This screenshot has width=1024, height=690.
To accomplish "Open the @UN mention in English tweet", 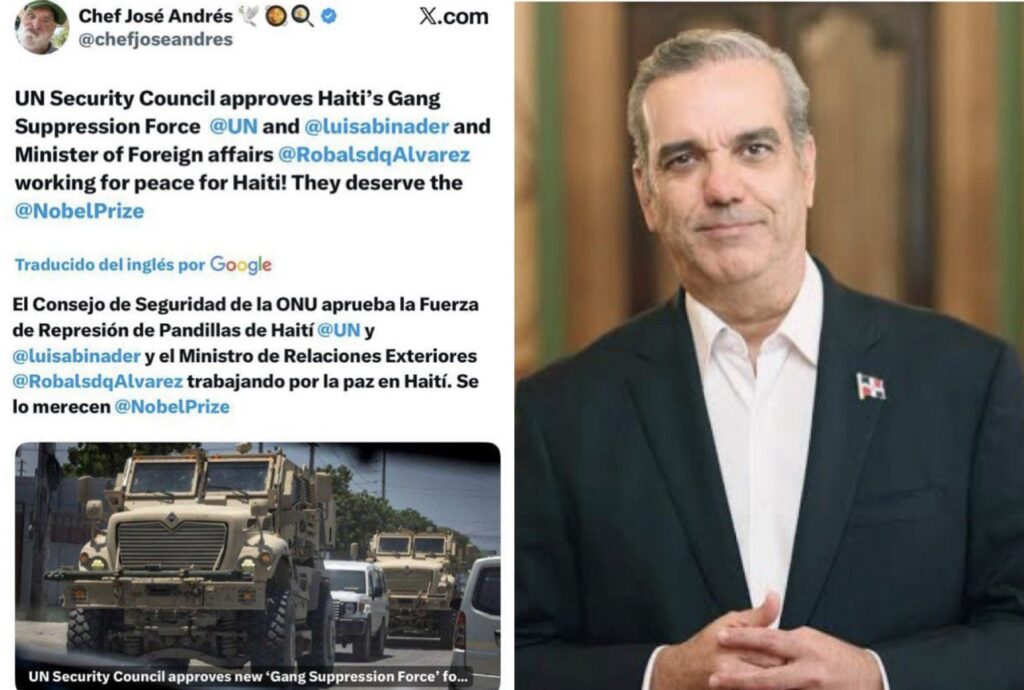I will (234, 126).
